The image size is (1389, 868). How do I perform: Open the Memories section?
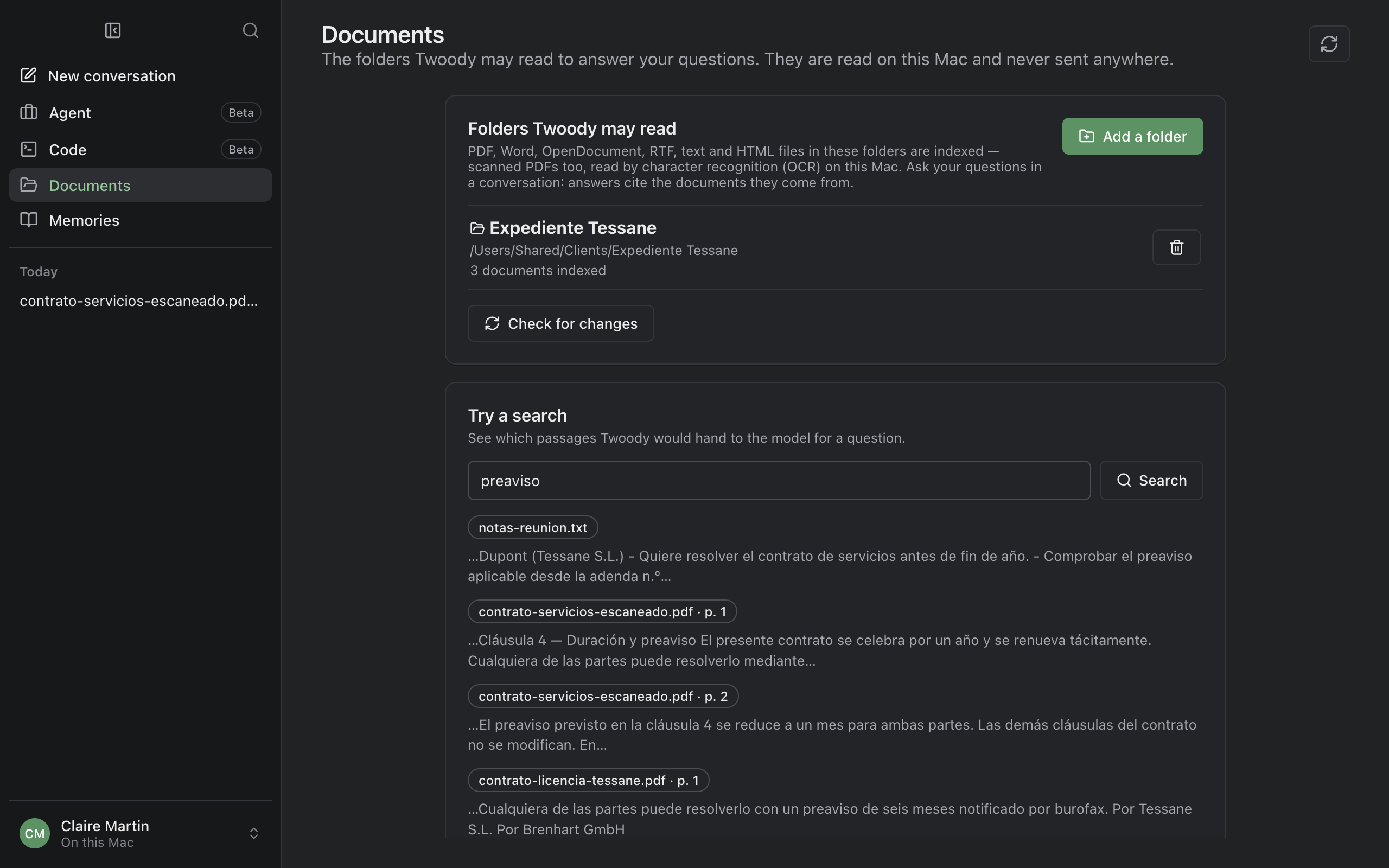click(141, 220)
